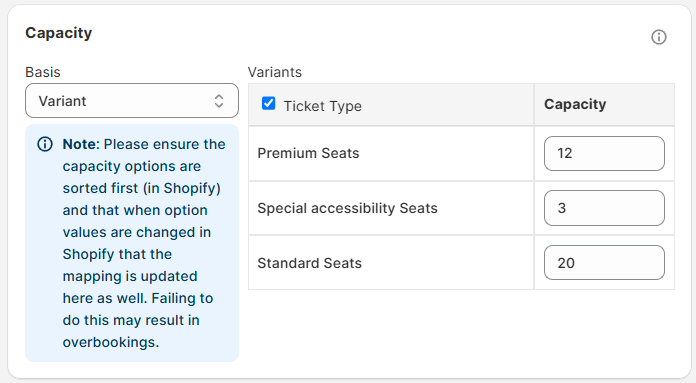696x383 pixels.
Task: Click the value 20 in Standard Seats field
Action: click(566, 263)
